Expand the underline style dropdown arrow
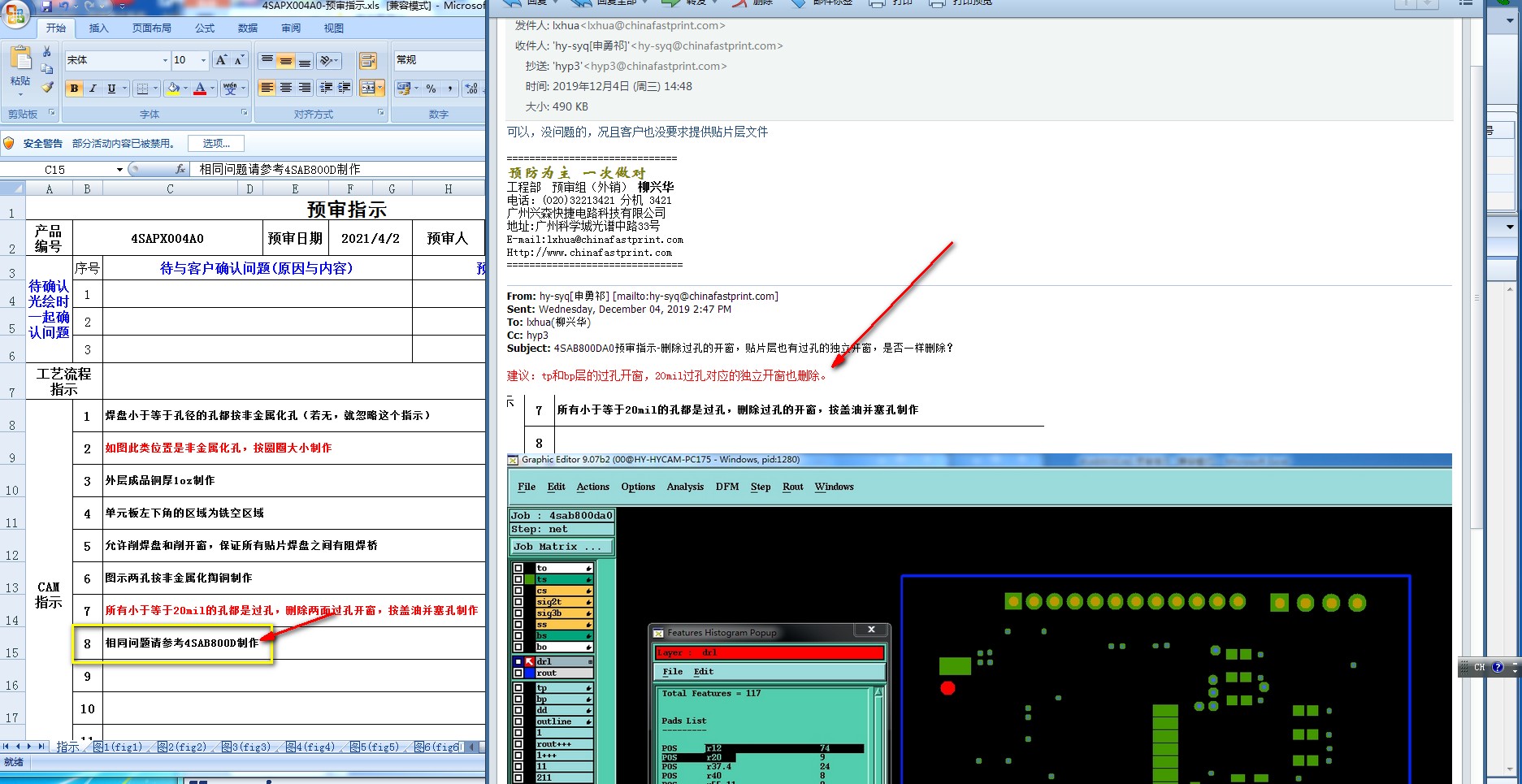The image size is (1522, 784). pyautogui.click(x=124, y=89)
